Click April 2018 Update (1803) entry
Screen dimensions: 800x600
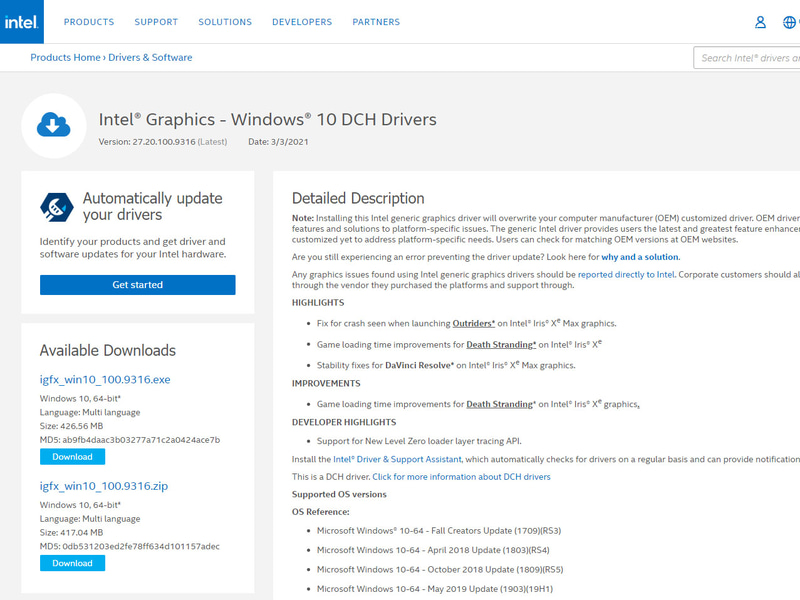coord(433,550)
